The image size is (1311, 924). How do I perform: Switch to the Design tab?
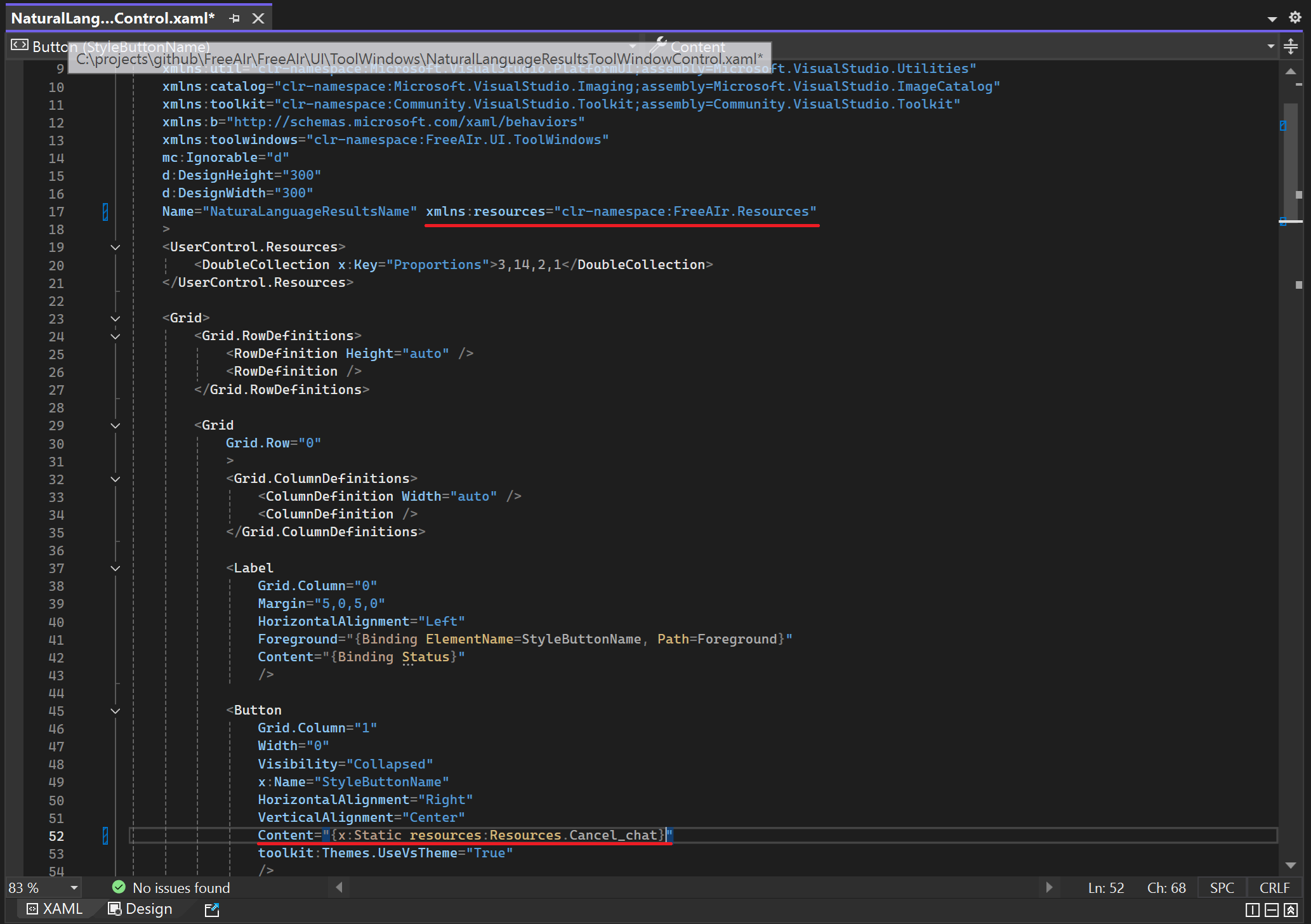pyautogui.click(x=140, y=909)
